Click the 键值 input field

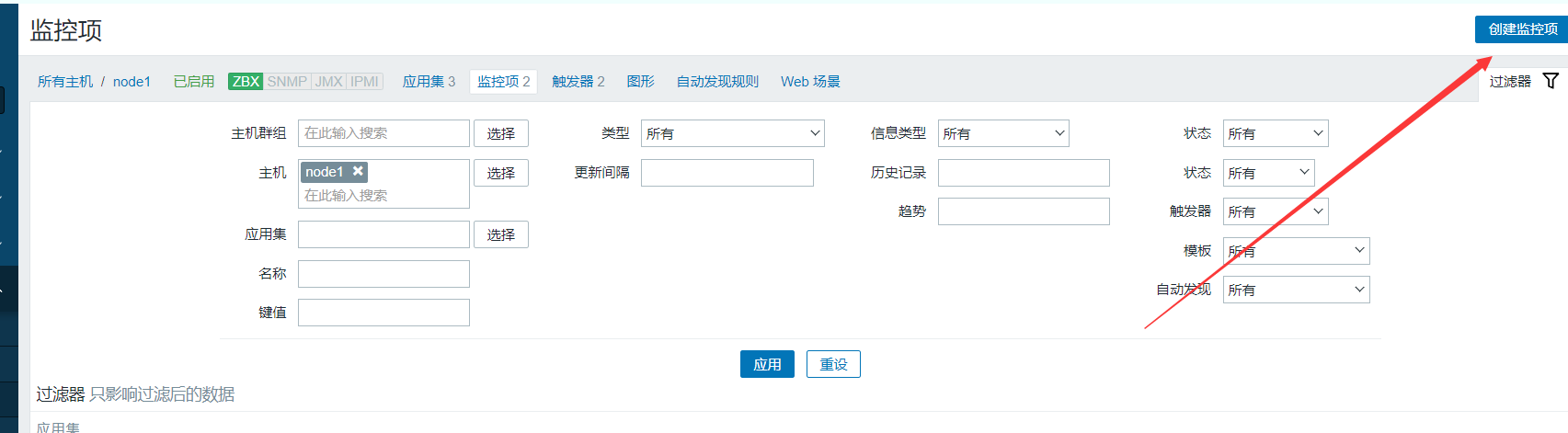[x=383, y=313]
